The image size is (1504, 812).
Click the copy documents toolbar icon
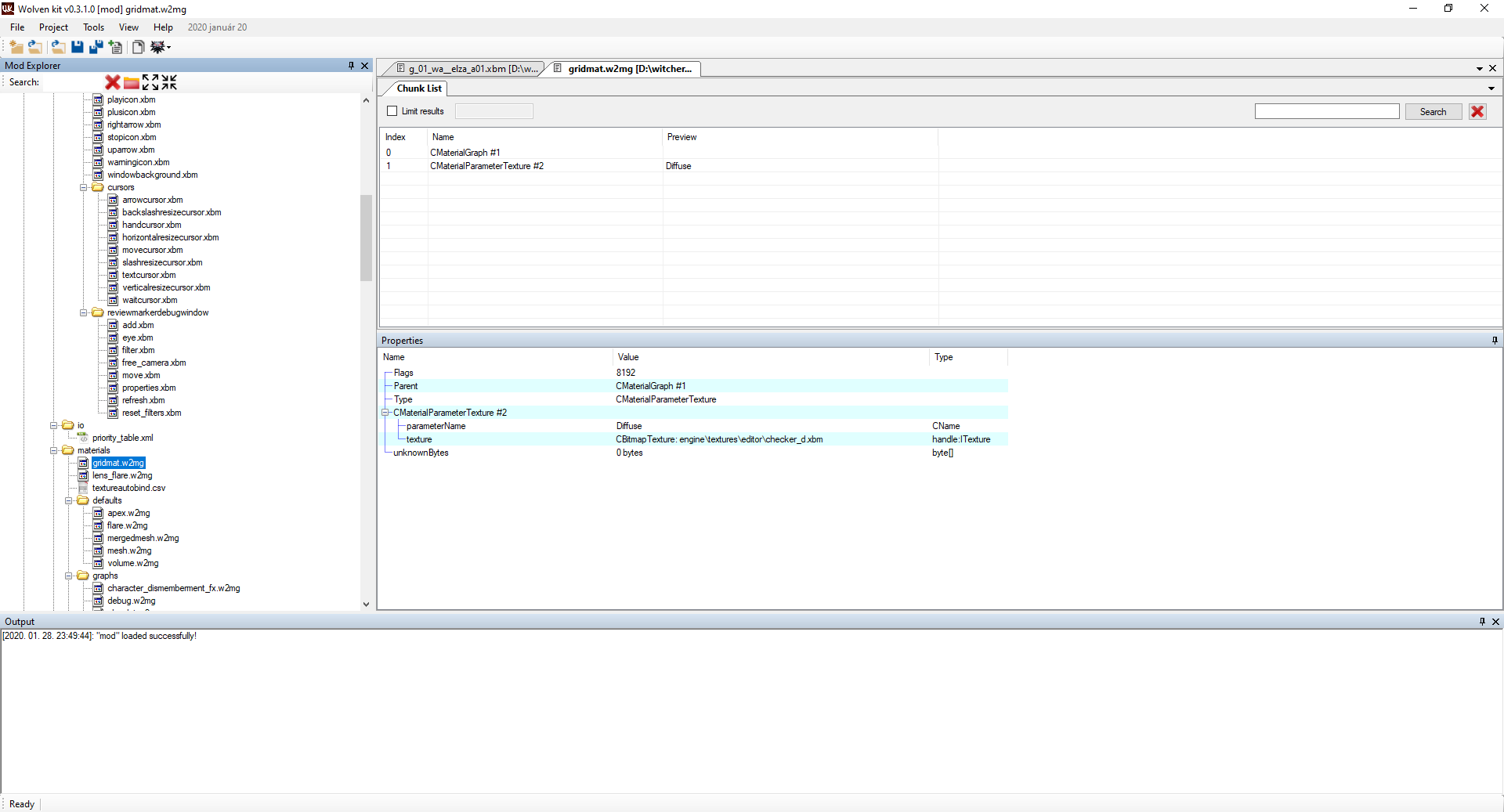coord(139,47)
